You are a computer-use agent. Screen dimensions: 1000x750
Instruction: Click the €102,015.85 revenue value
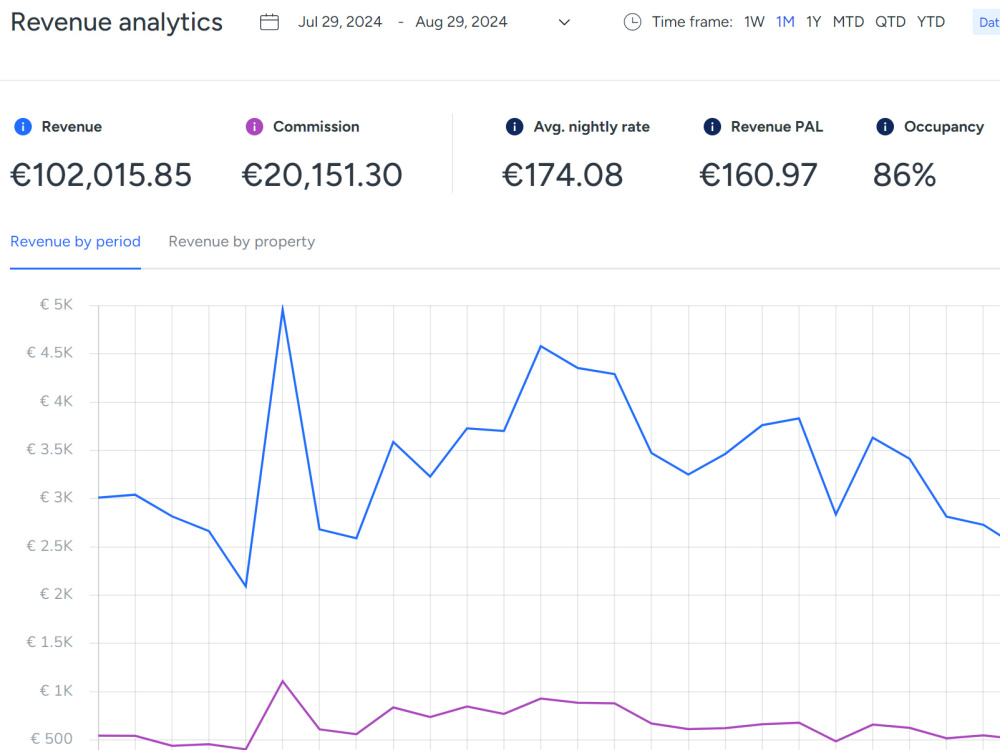(101, 175)
